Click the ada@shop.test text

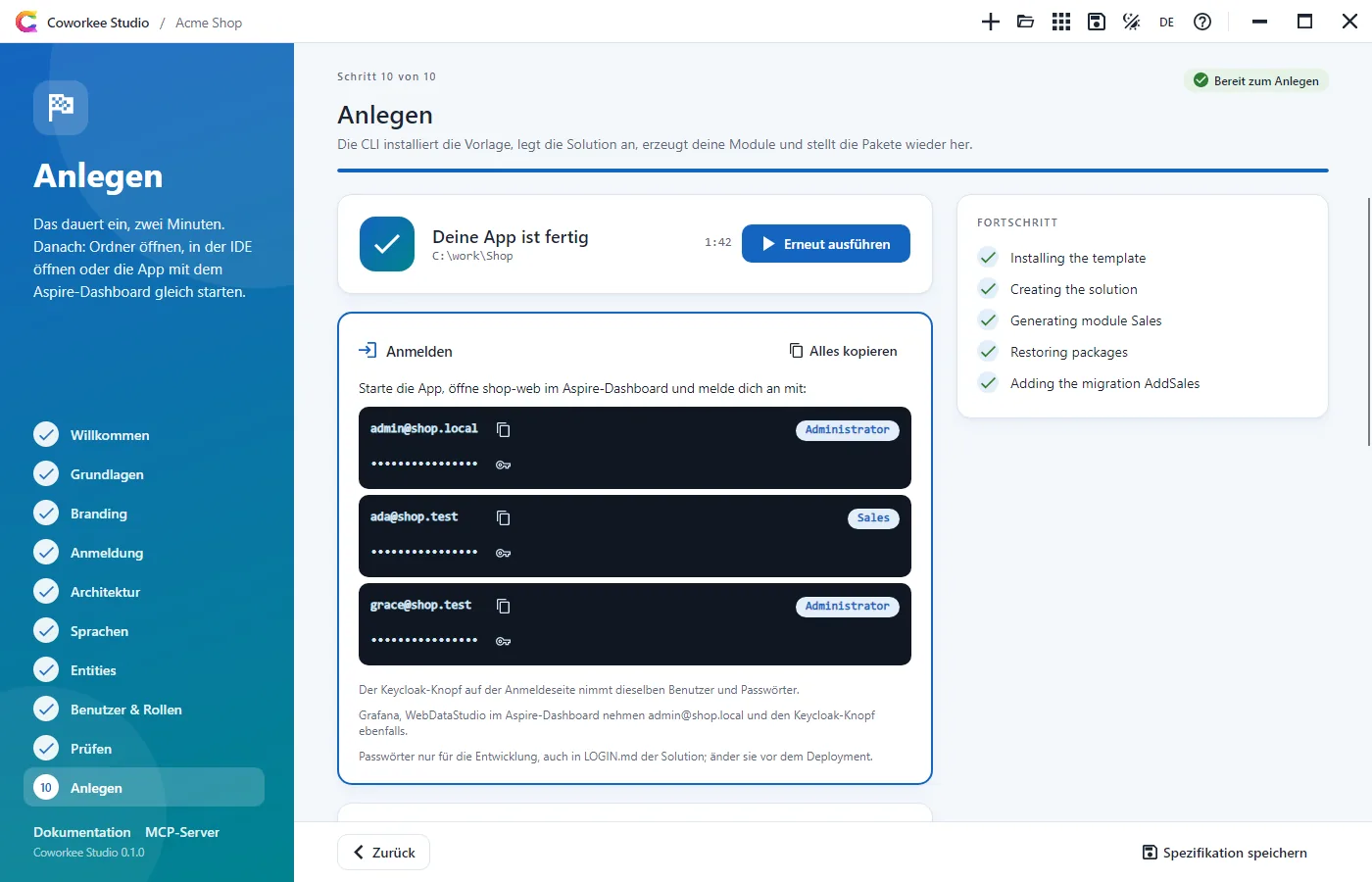(x=414, y=516)
